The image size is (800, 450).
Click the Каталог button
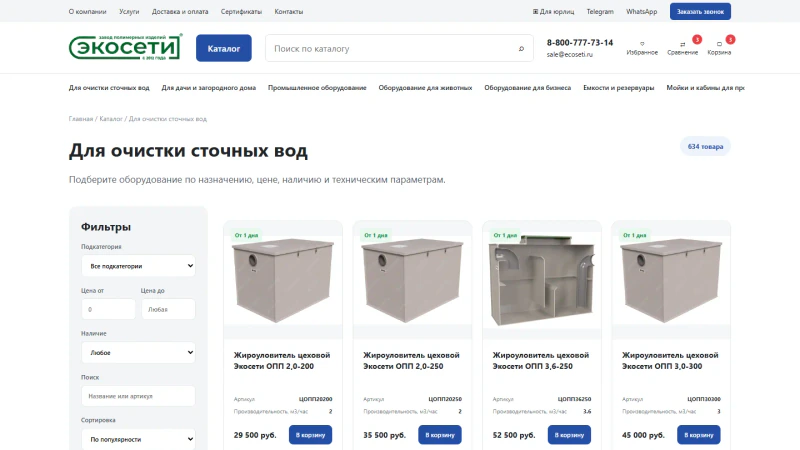click(x=223, y=48)
